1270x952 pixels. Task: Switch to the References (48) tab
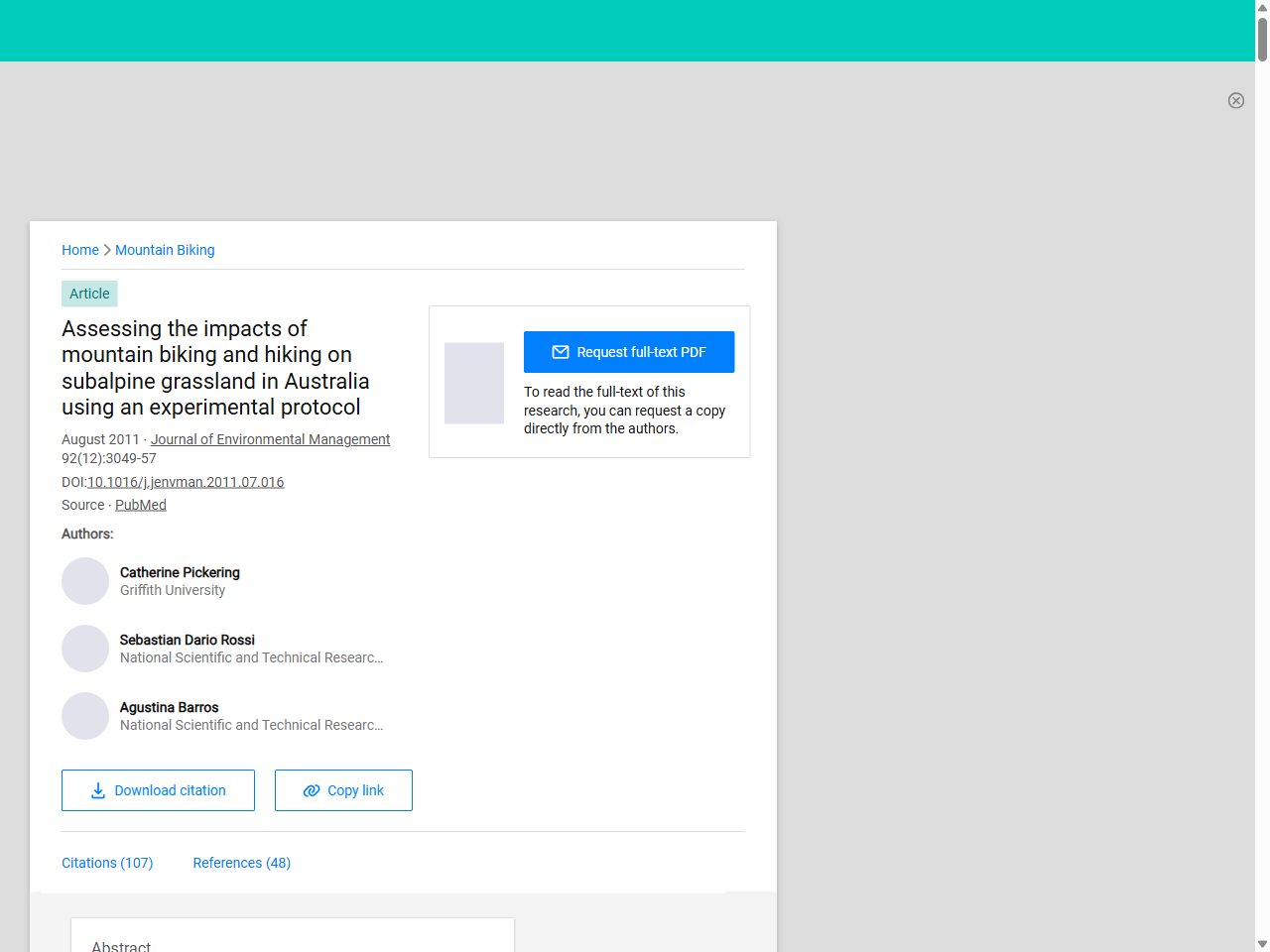tap(242, 863)
